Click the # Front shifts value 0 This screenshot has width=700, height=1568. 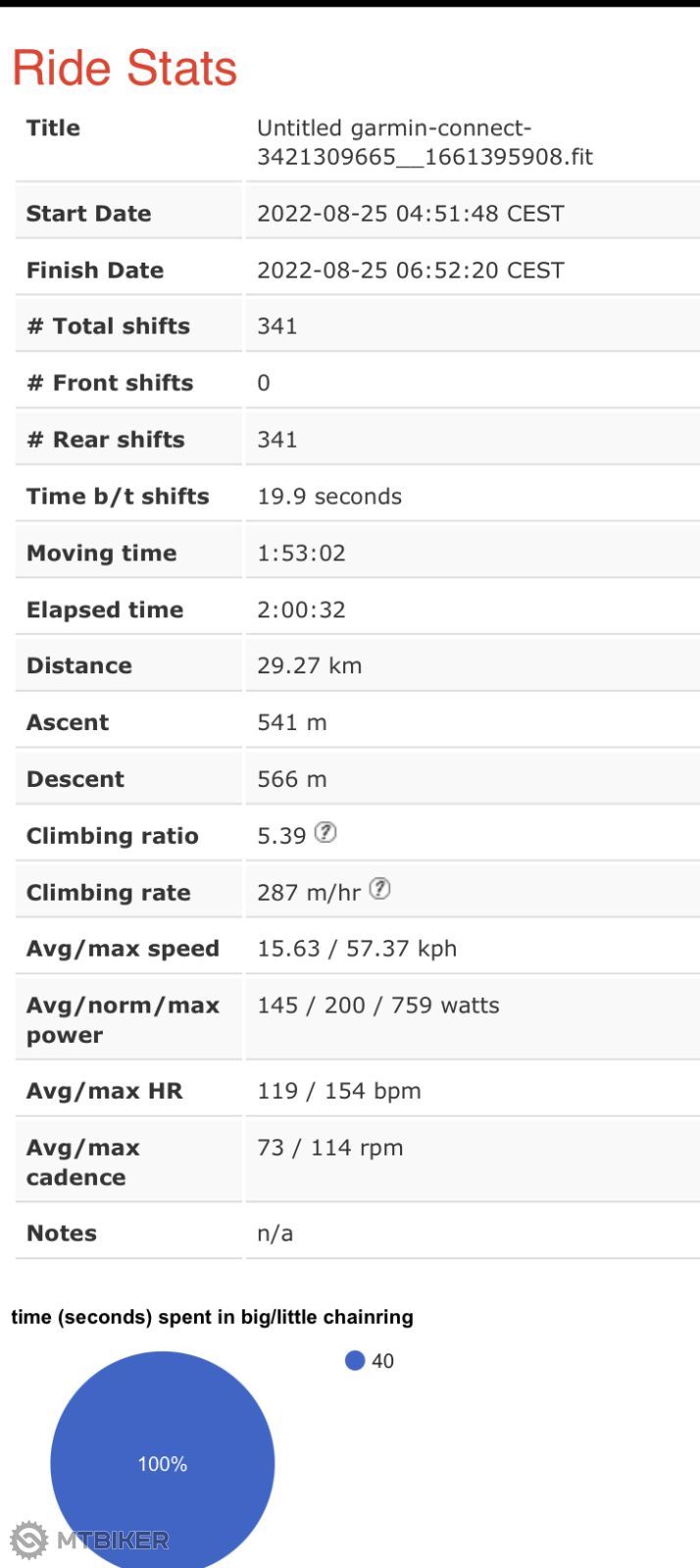point(264,383)
